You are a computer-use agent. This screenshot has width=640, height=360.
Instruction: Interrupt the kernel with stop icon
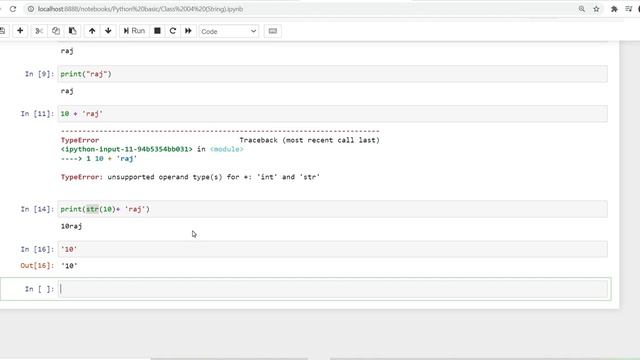(157, 31)
